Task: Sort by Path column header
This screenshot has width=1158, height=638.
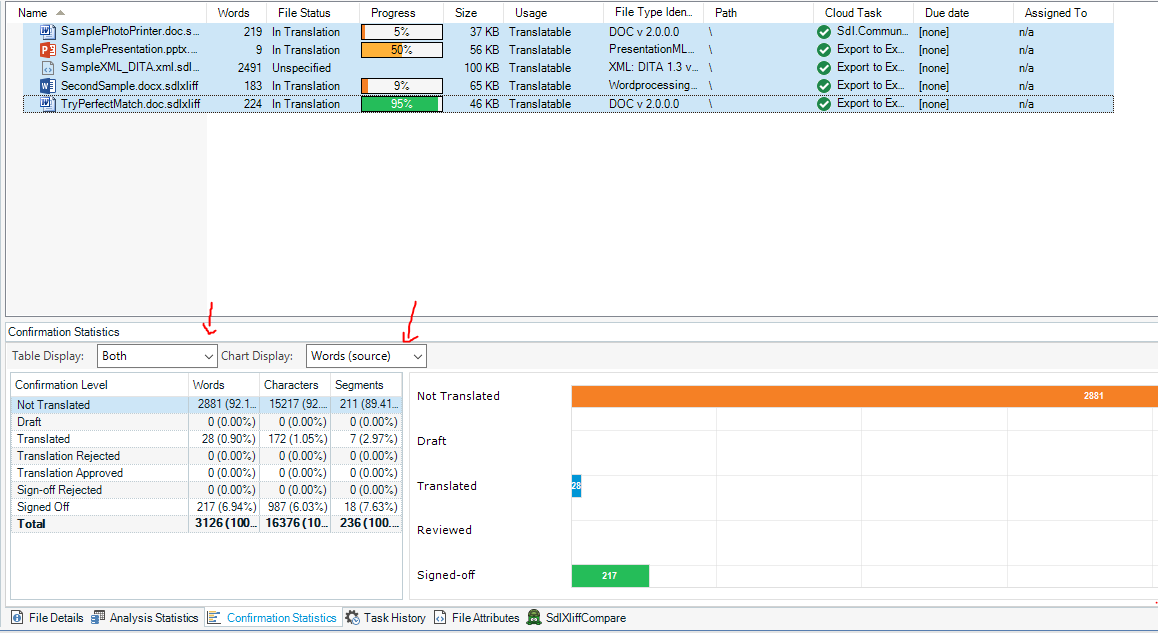Action: tap(758, 13)
